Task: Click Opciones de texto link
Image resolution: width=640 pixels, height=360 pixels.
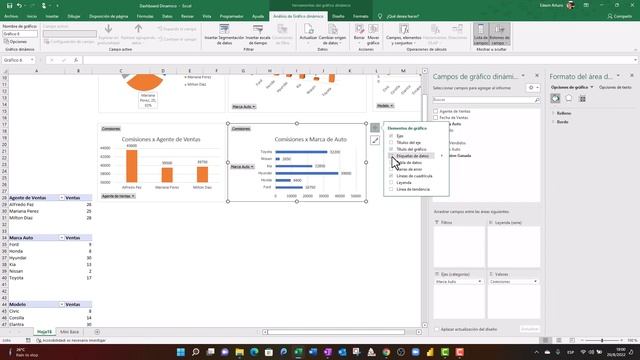Action: click(x=615, y=87)
